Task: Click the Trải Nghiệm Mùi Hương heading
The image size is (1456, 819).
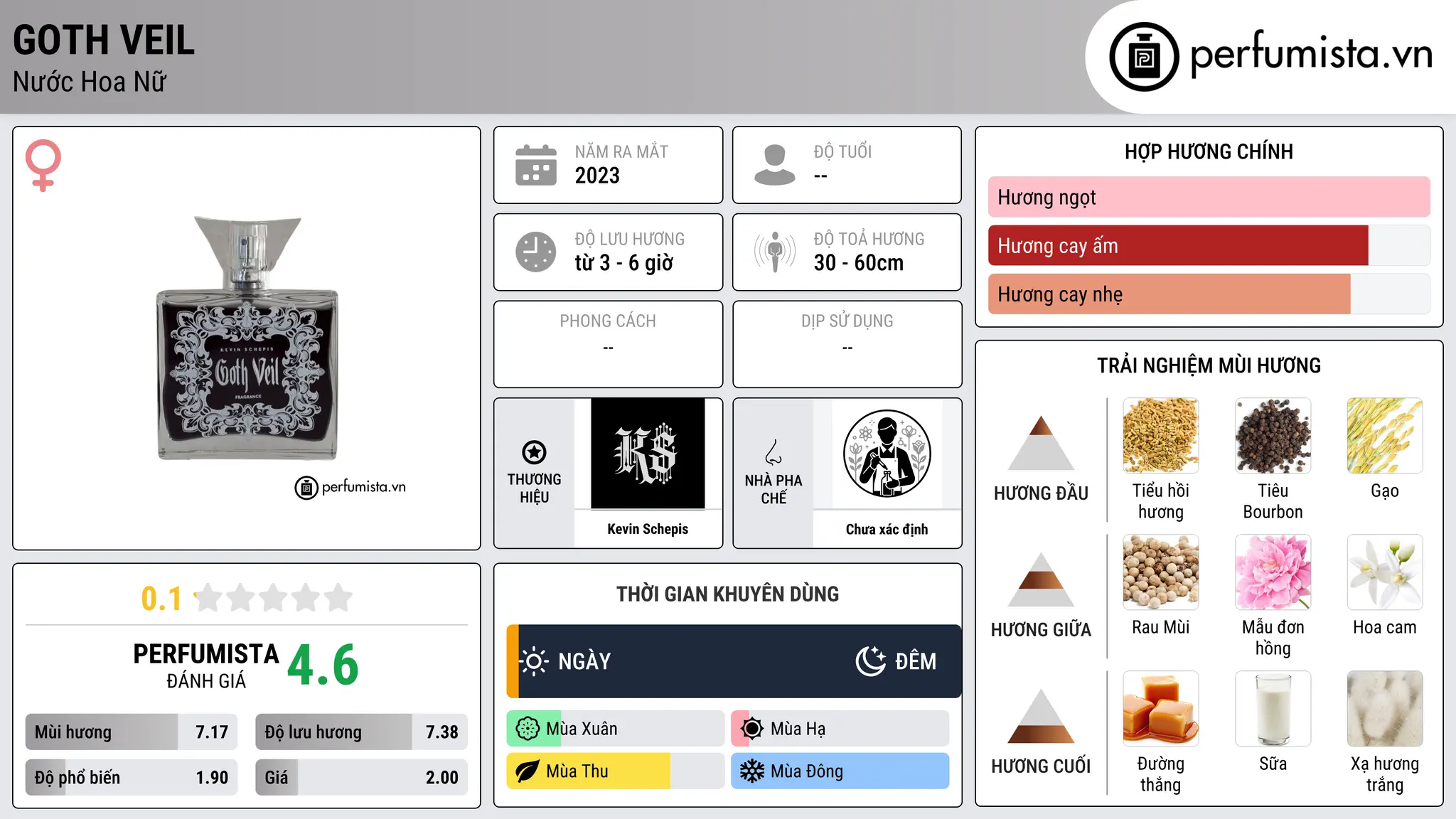Action: click(1209, 365)
